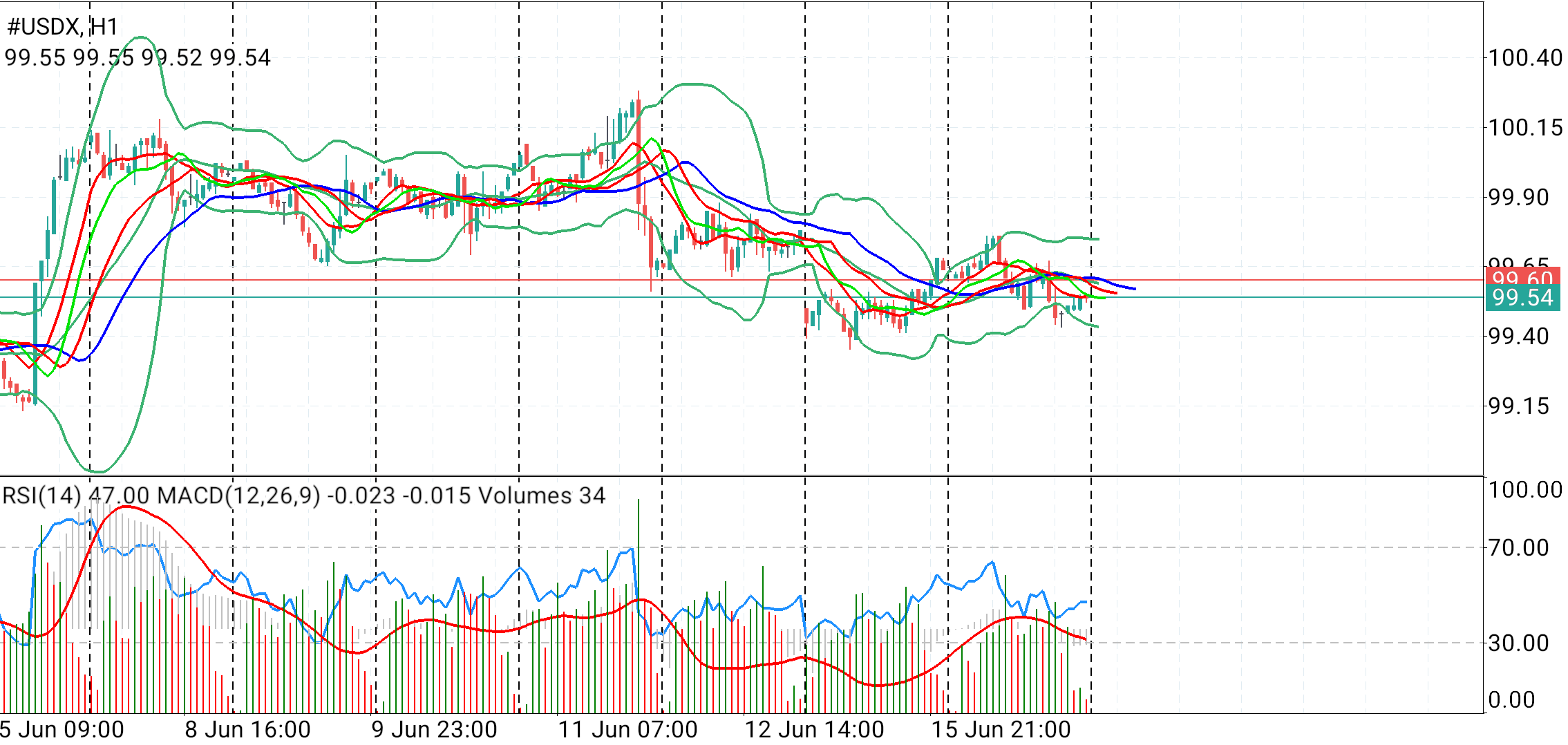1568x745 pixels.
Task: Click the green 99.54 current price tag
Action: click(x=1522, y=298)
